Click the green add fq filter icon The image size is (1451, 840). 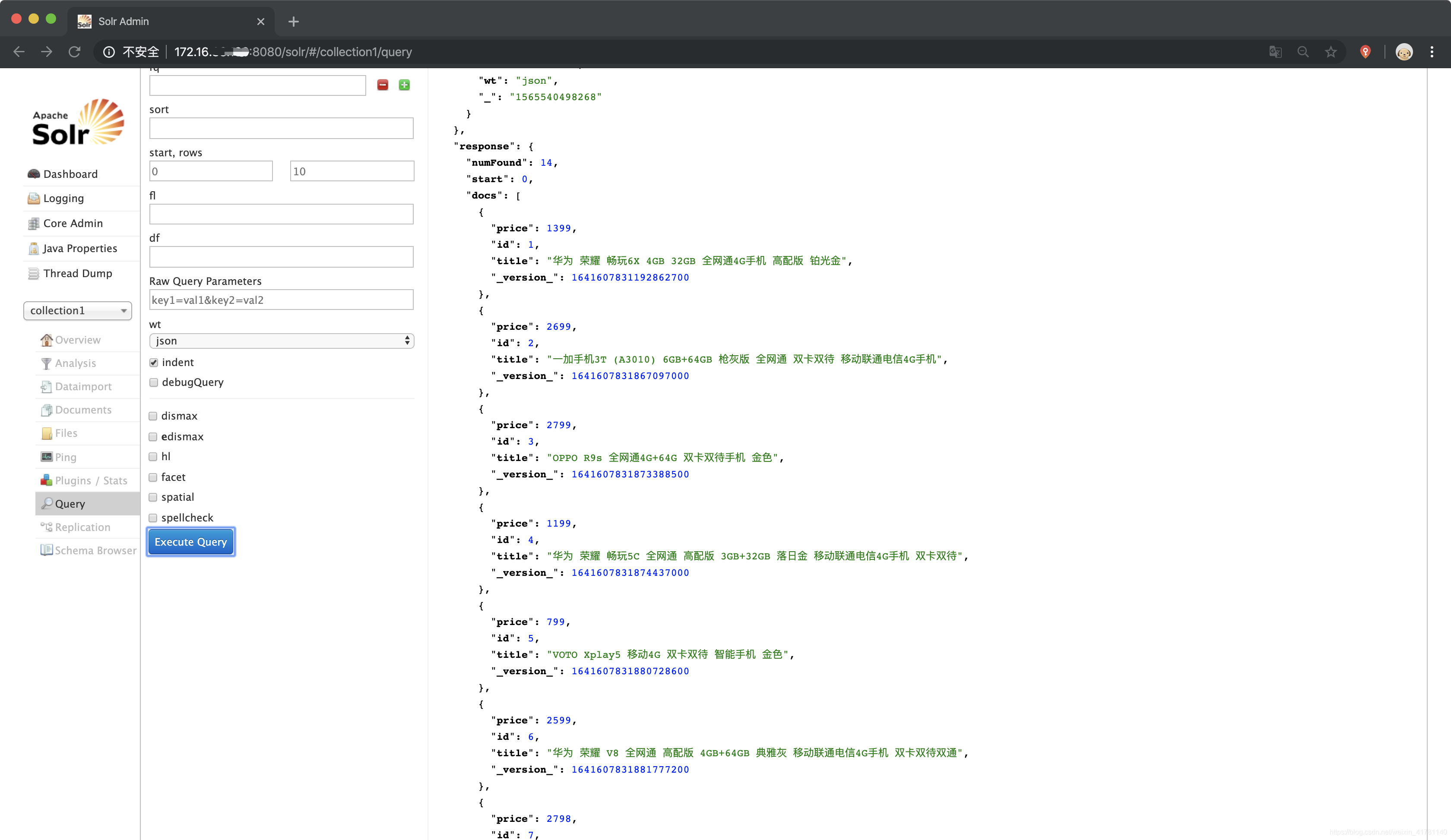coord(404,85)
